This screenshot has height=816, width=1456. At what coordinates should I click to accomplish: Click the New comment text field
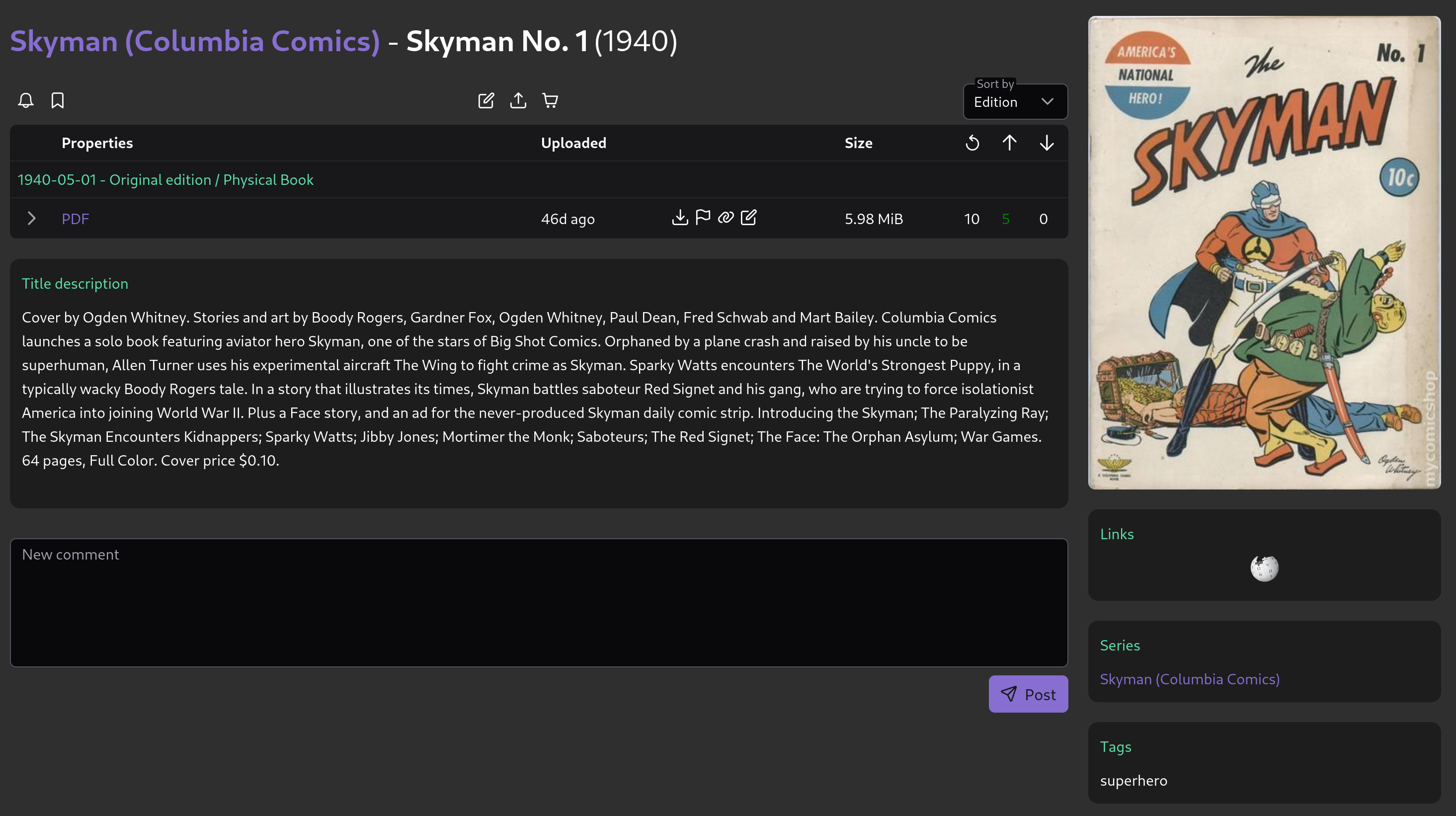539,602
